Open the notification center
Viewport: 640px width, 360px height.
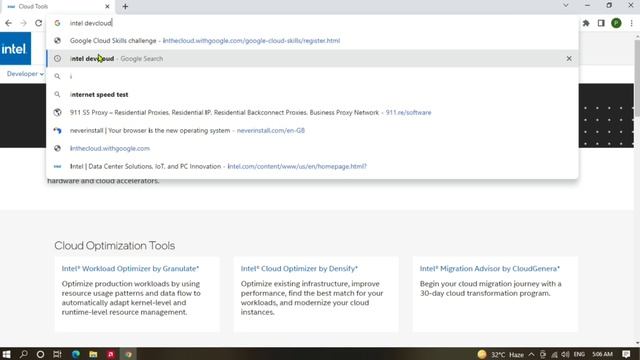pyautogui.click(x=626, y=354)
